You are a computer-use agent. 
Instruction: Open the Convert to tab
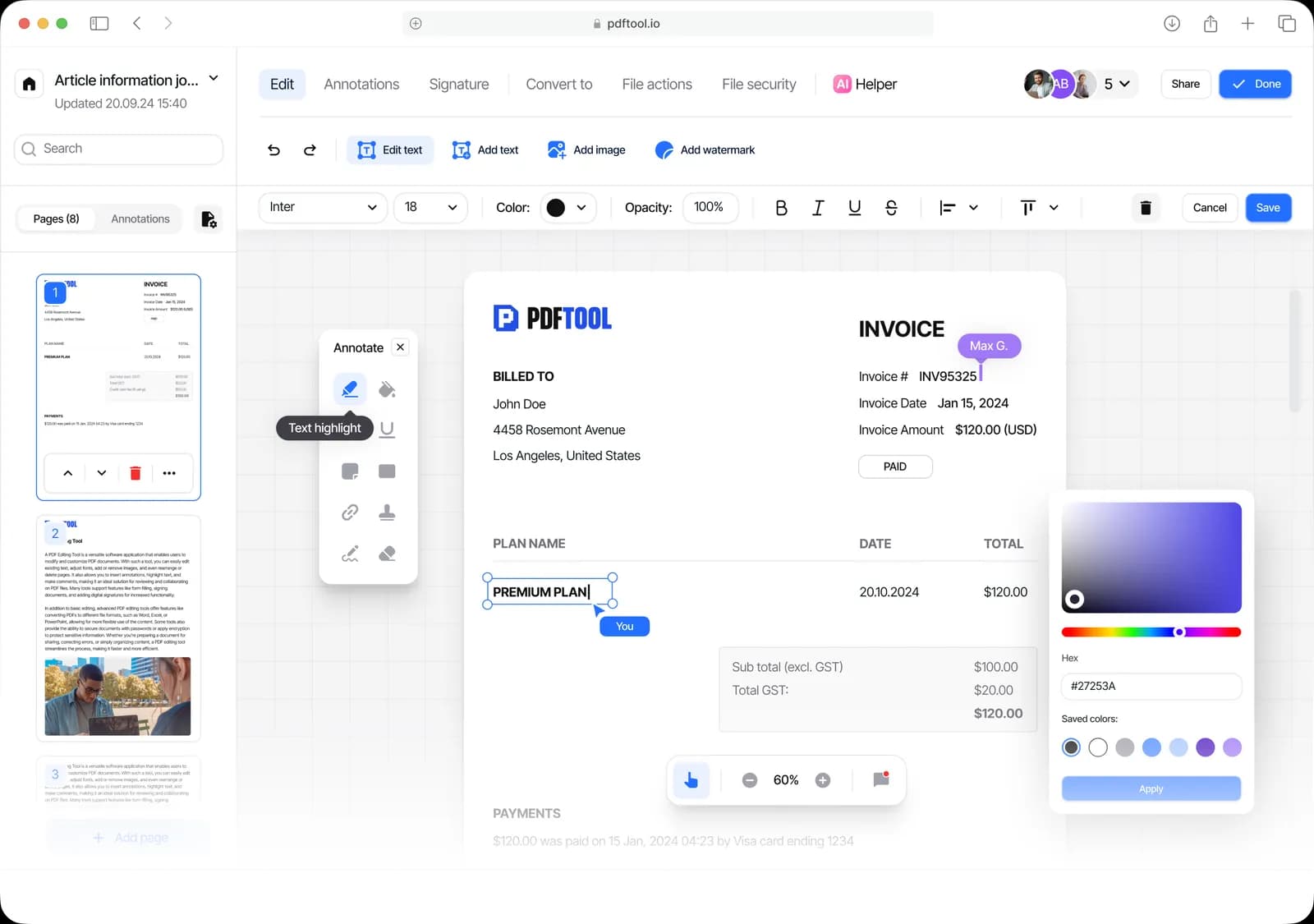pos(559,85)
